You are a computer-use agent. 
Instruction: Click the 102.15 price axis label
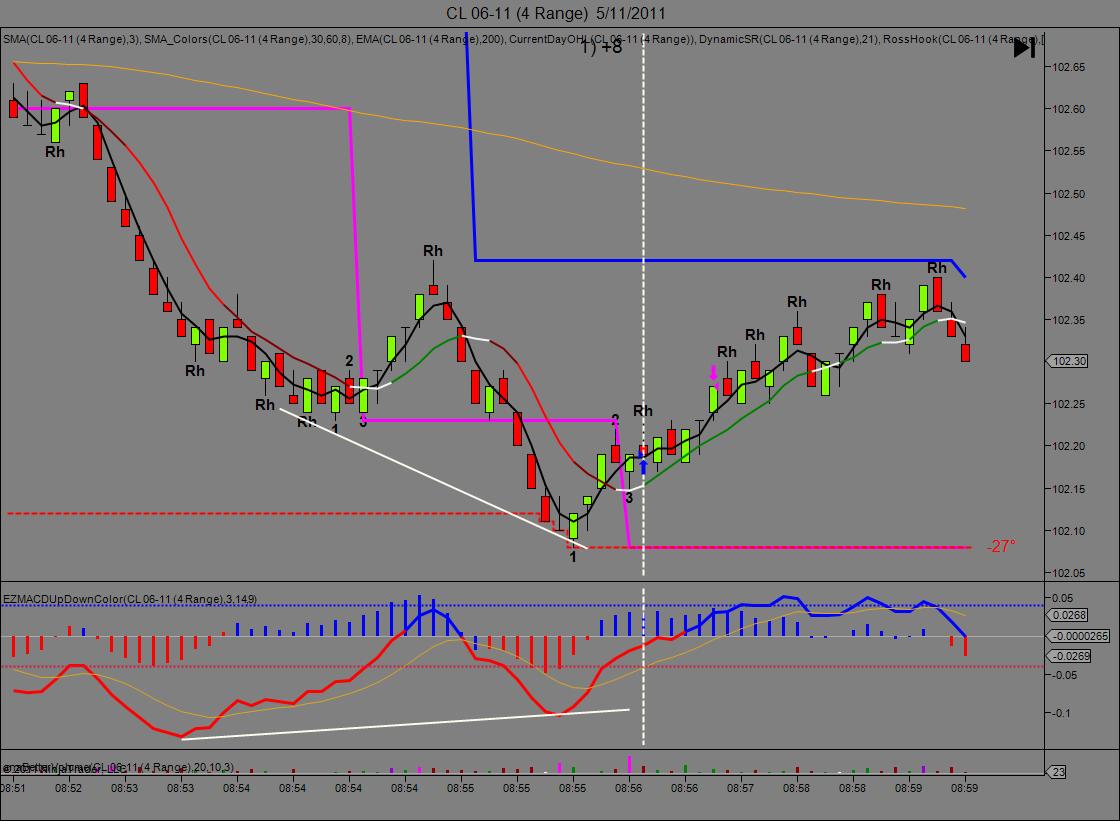(1069, 489)
